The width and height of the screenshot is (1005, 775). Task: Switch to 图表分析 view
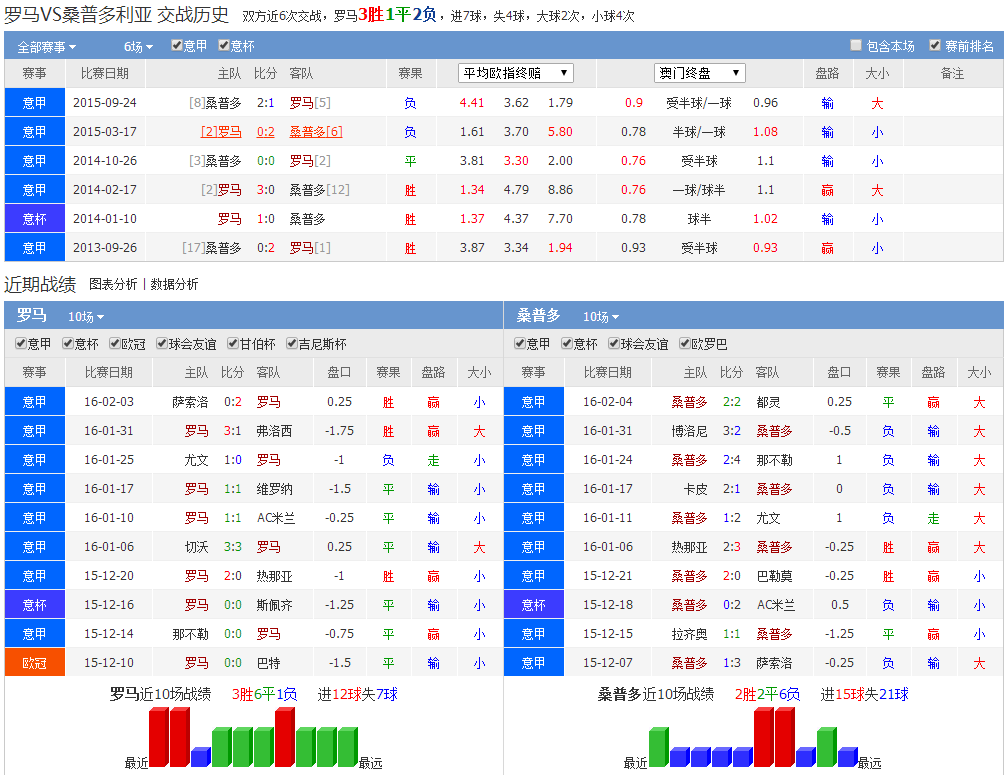[113, 284]
